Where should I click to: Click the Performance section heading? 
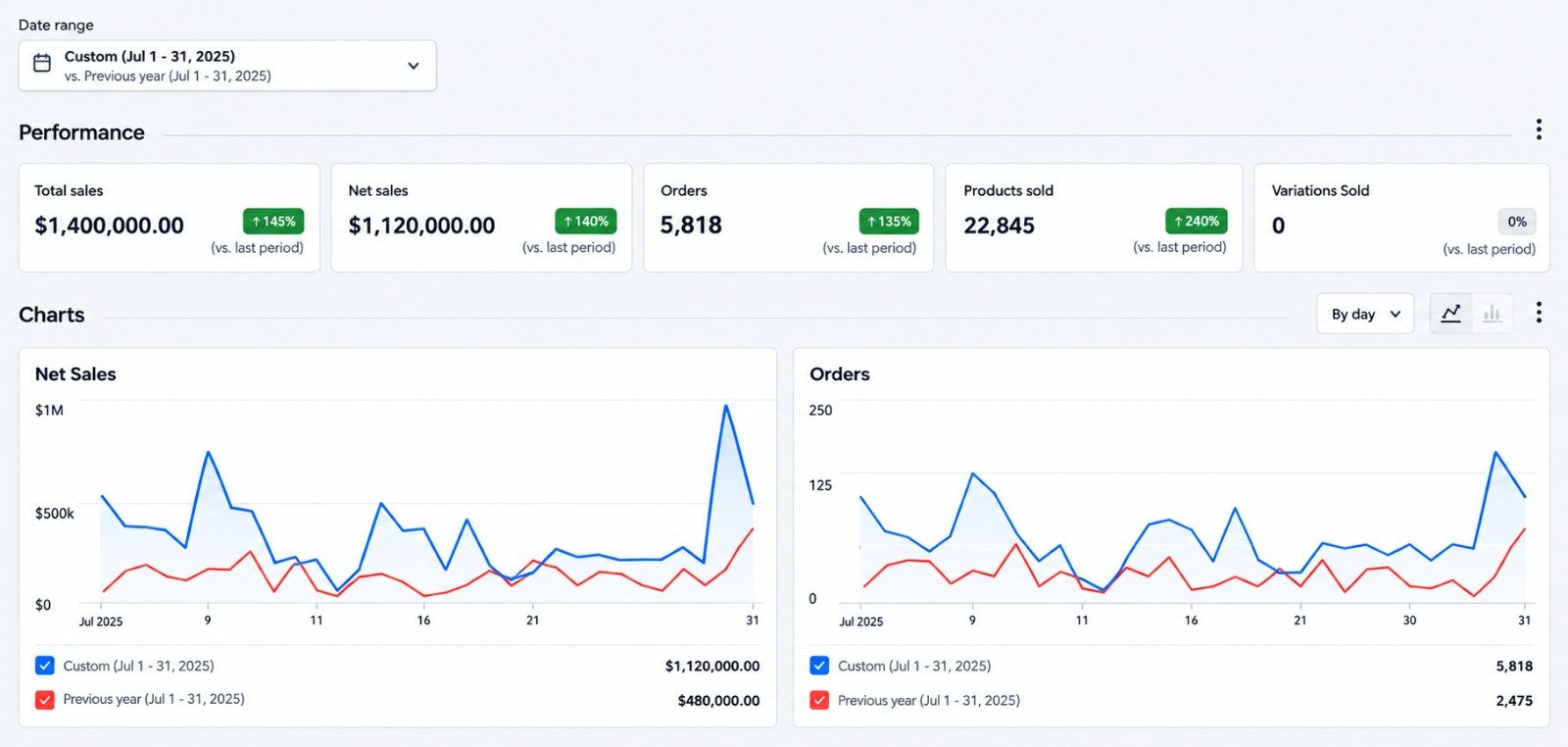pyautogui.click(x=81, y=132)
